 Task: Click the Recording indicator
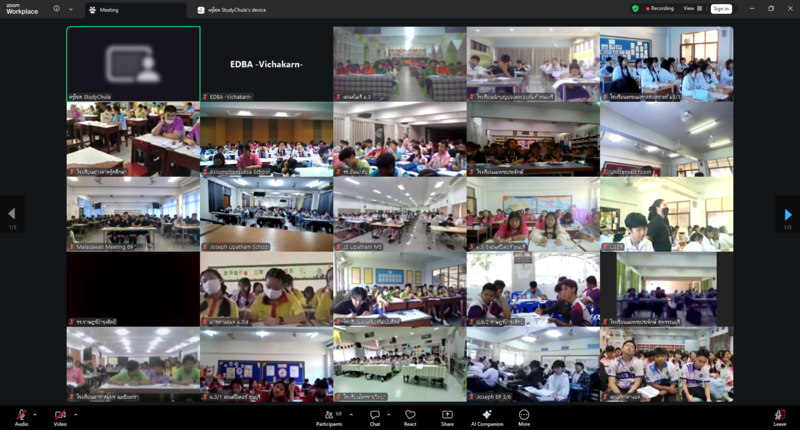(x=660, y=9)
